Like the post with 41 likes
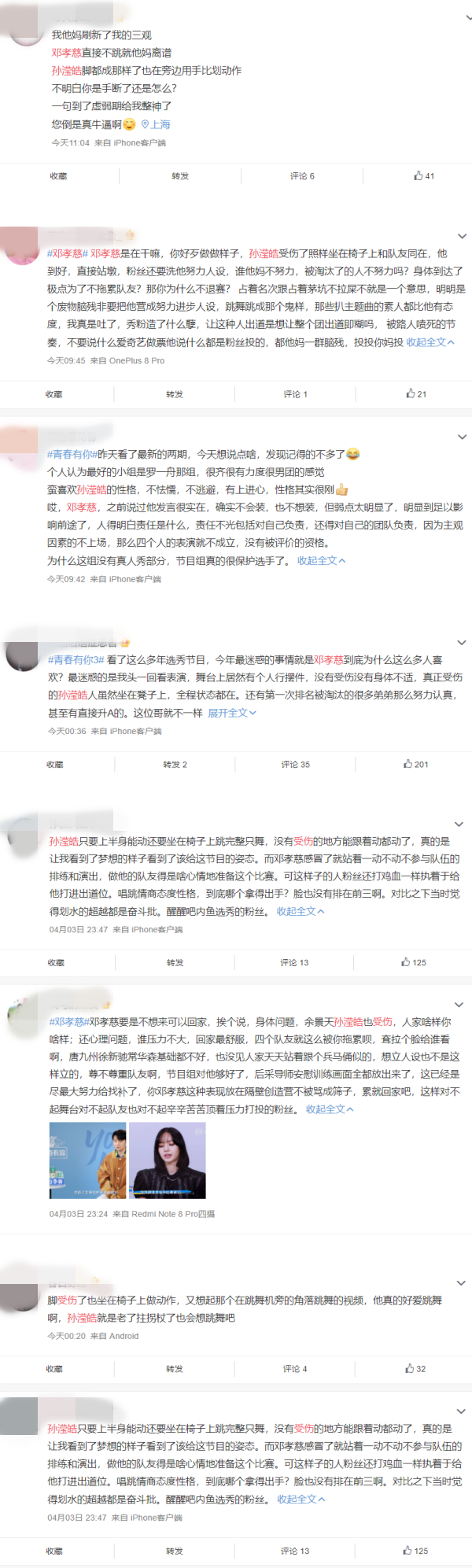 (424, 176)
